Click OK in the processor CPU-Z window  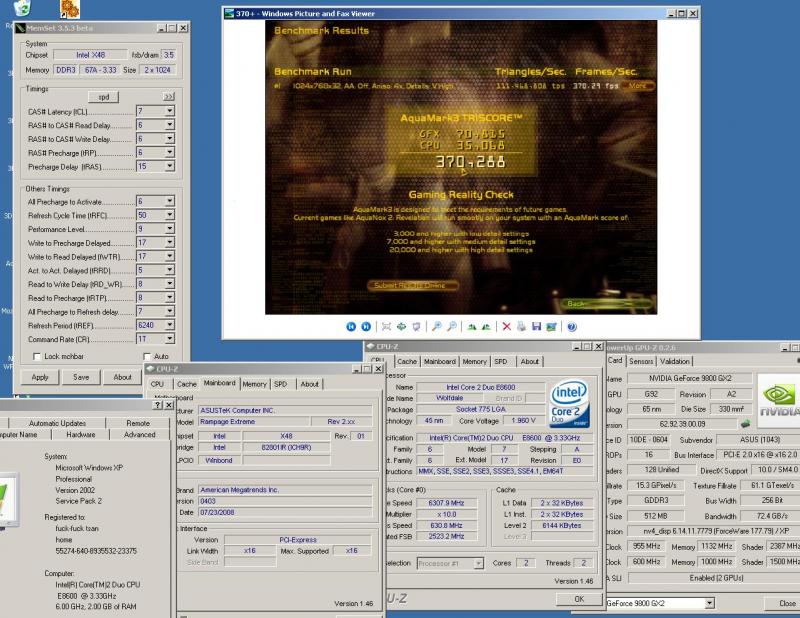(x=579, y=599)
